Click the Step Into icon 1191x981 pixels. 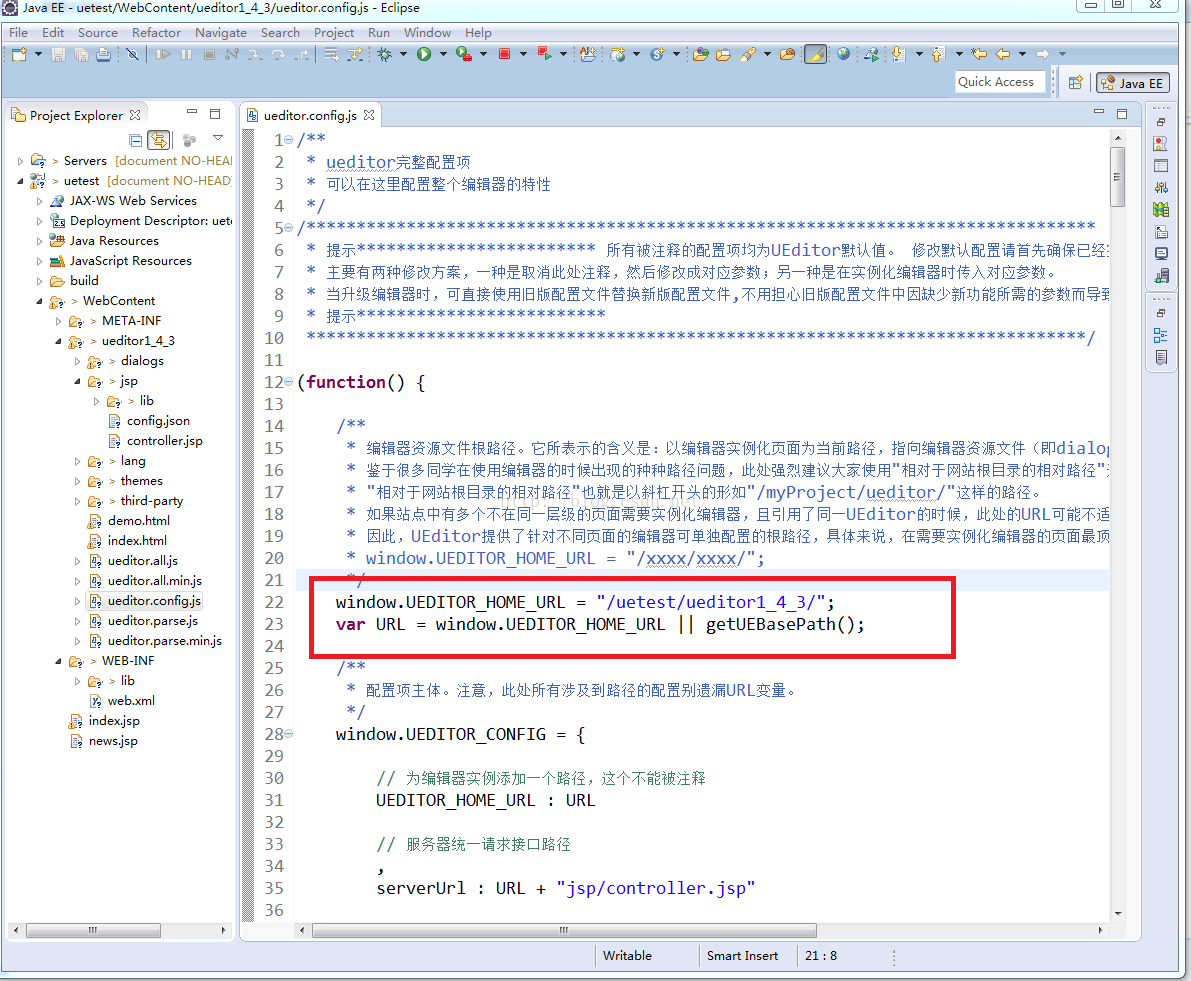click(255, 54)
